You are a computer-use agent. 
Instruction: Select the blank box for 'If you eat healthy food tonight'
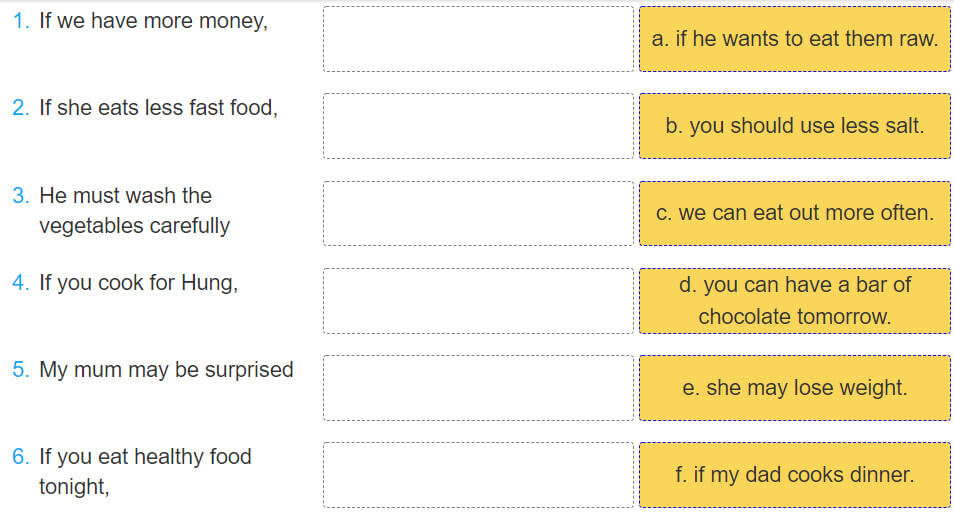(x=478, y=474)
